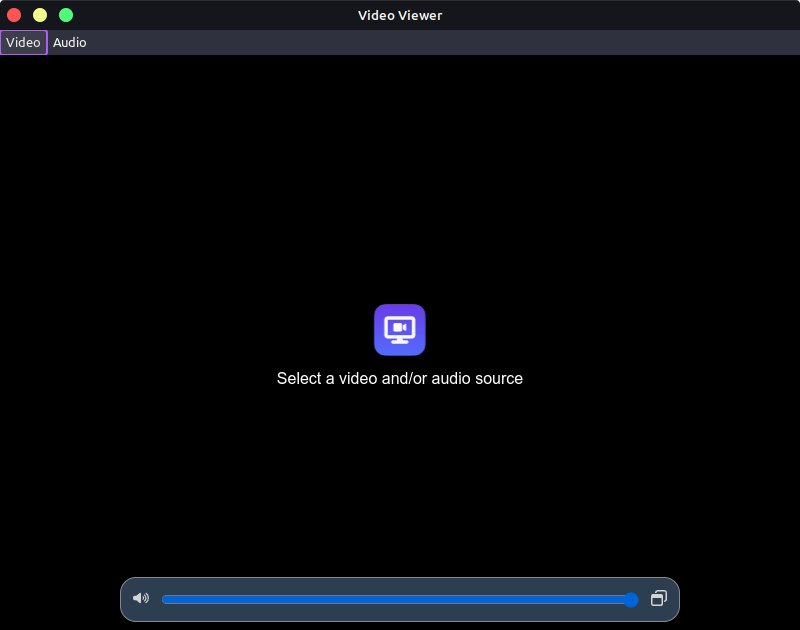Image resolution: width=800 pixels, height=630 pixels.
Task: Open the Video menu
Action: [23, 43]
